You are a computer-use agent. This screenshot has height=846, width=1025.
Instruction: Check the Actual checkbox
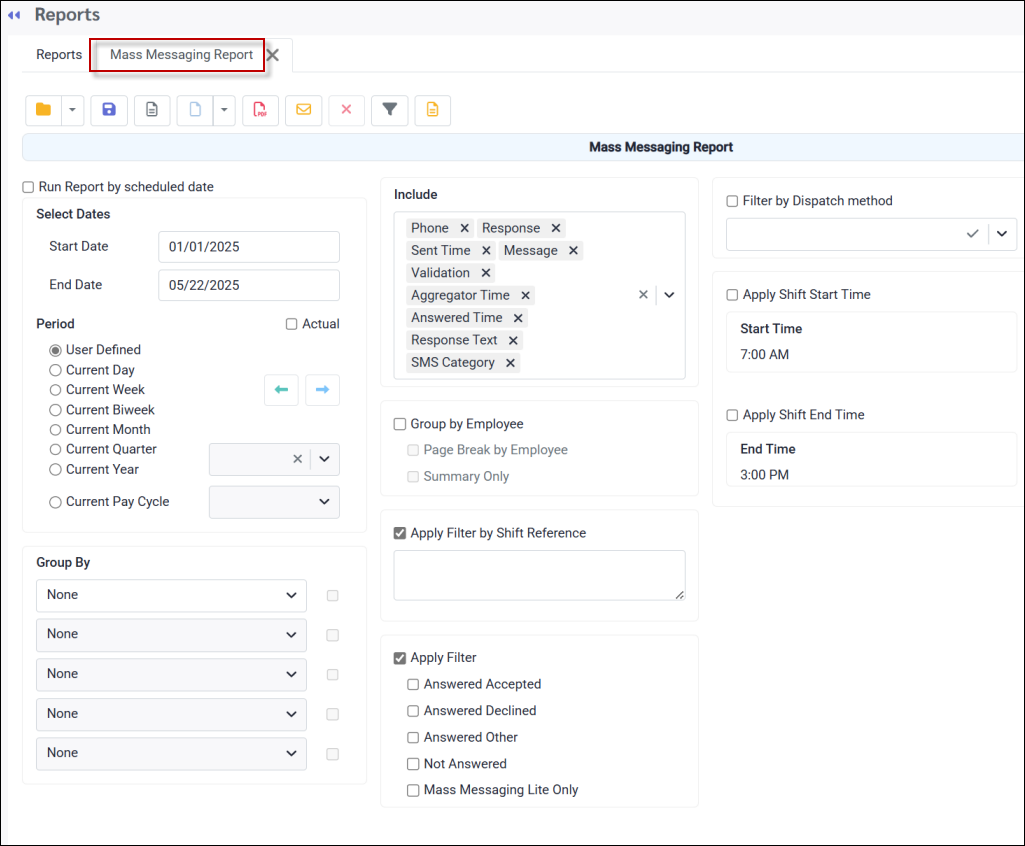point(292,324)
